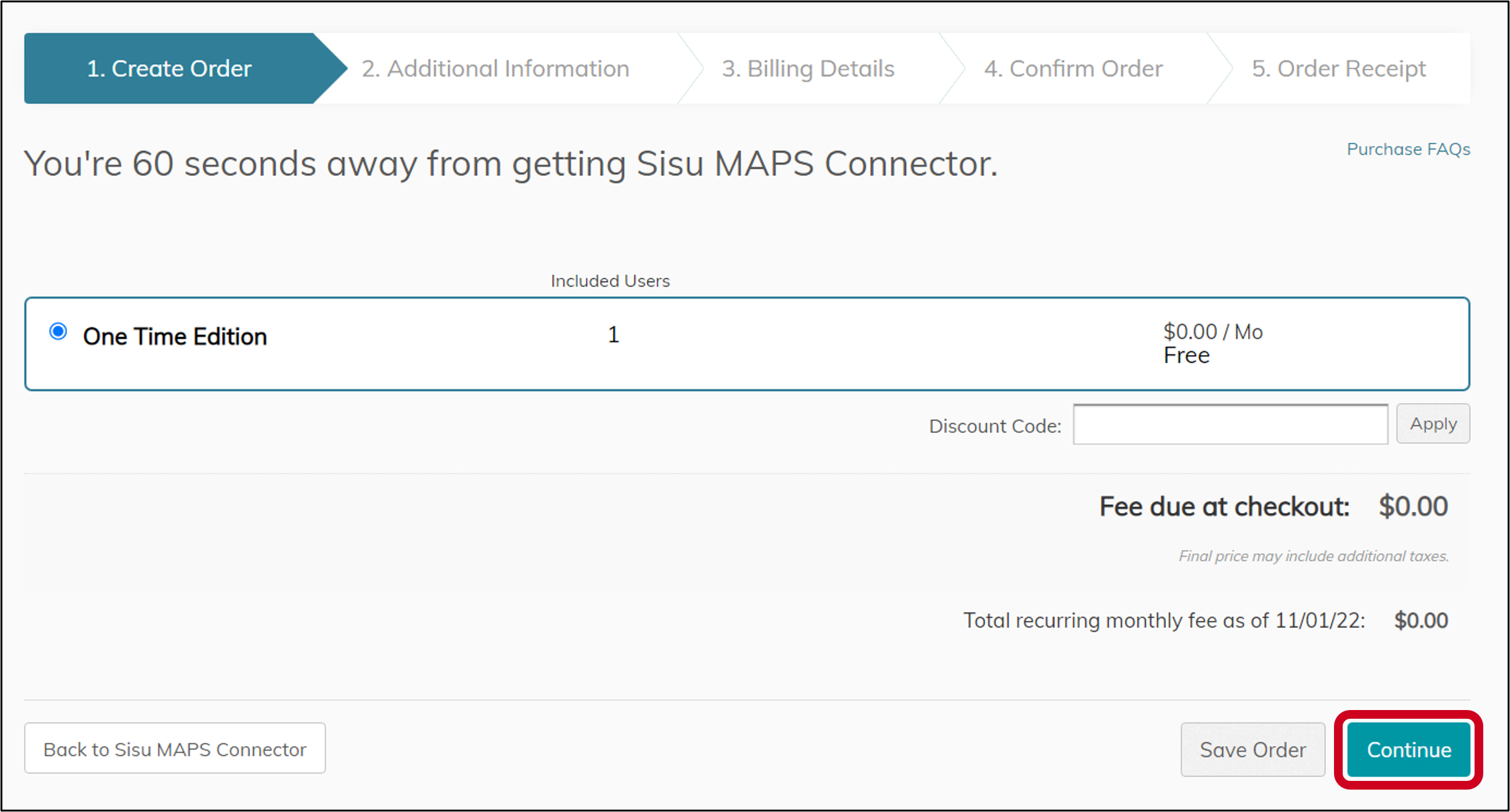The height and width of the screenshot is (812, 1510).
Task: Click the Save Order button
Action: tap(1253, 750)
